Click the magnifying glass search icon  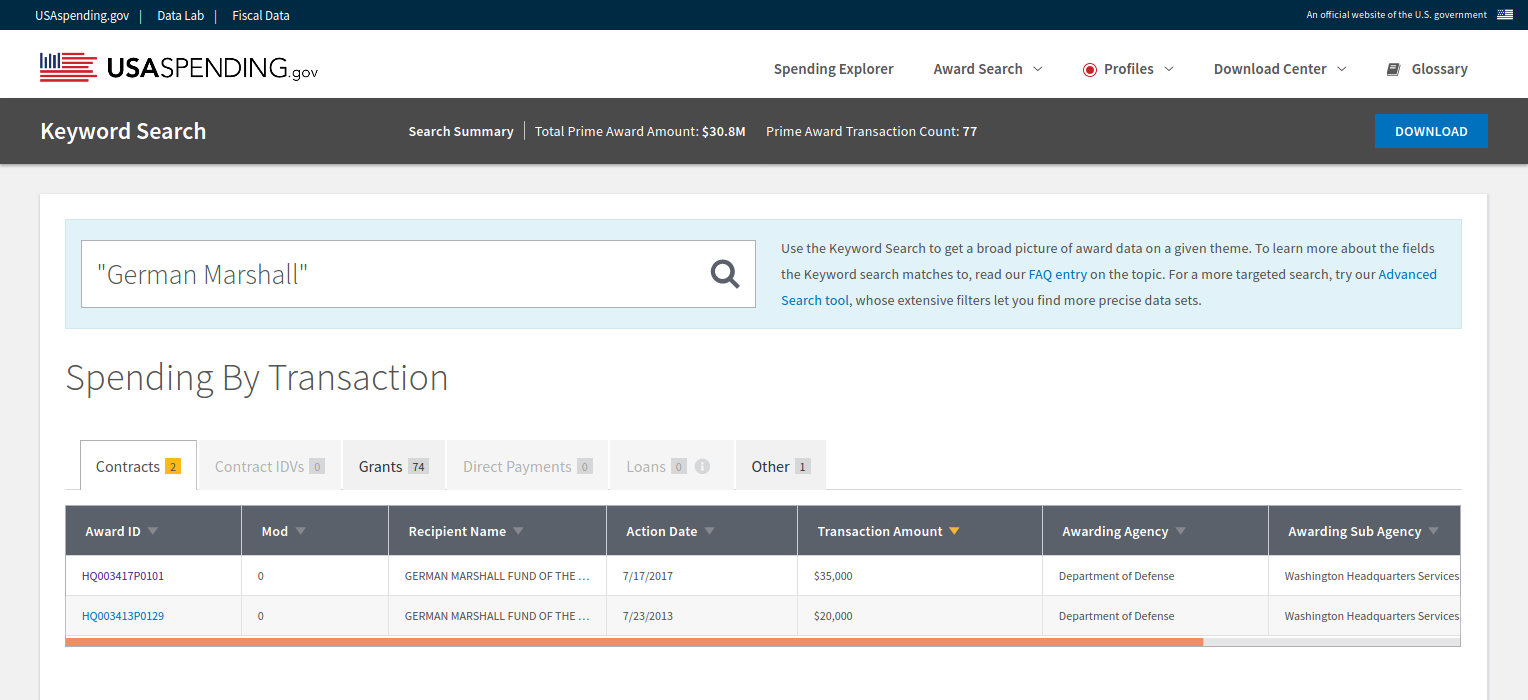(725, 274)
